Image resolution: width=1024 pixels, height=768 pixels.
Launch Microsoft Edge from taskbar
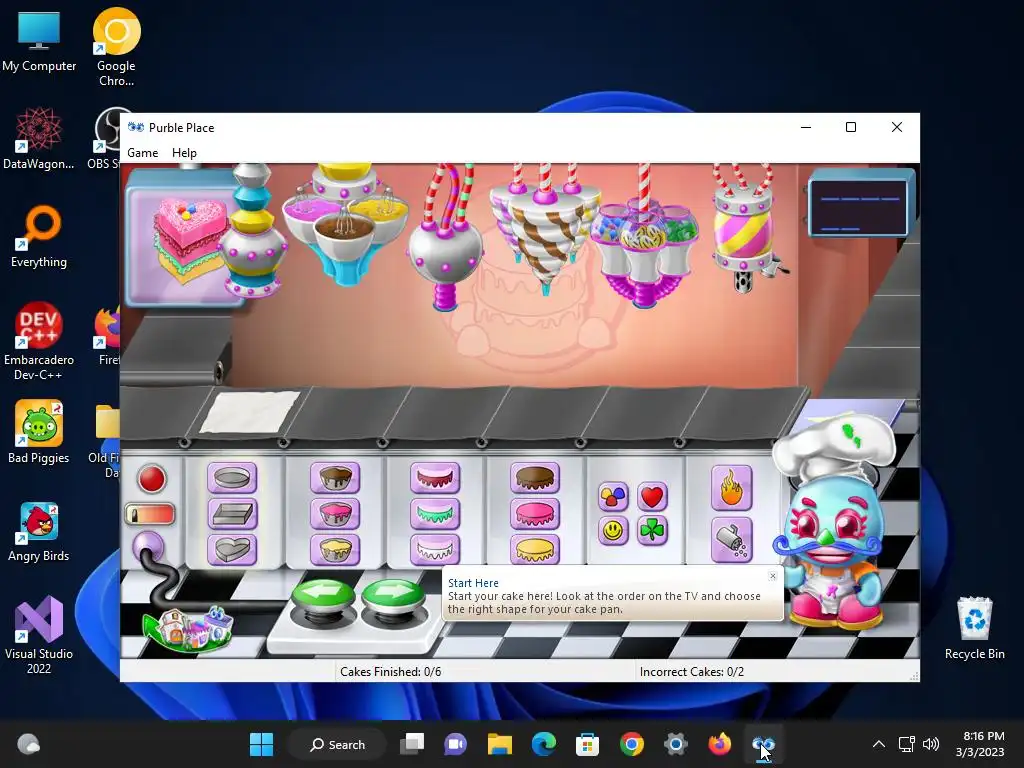click(543, 744)
